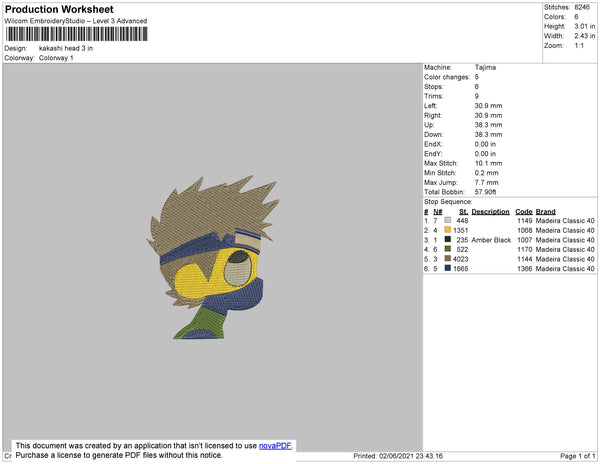Click the barcode under the worksheet title
Image resolution: width=600 pixels, height=464 pixels.
pos(76,34)
